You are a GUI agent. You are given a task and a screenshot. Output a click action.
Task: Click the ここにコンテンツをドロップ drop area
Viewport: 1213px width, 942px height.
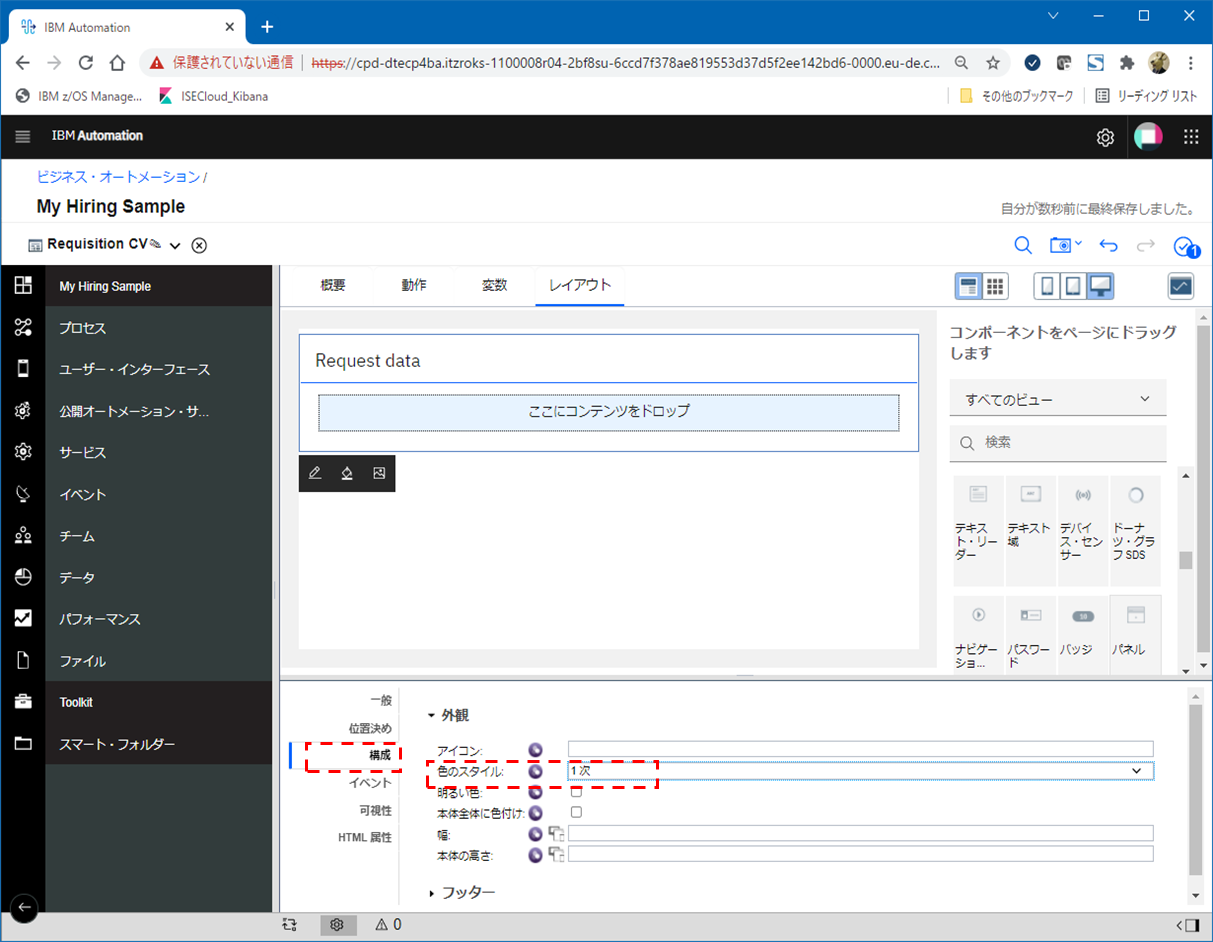[x=609, y=412]
